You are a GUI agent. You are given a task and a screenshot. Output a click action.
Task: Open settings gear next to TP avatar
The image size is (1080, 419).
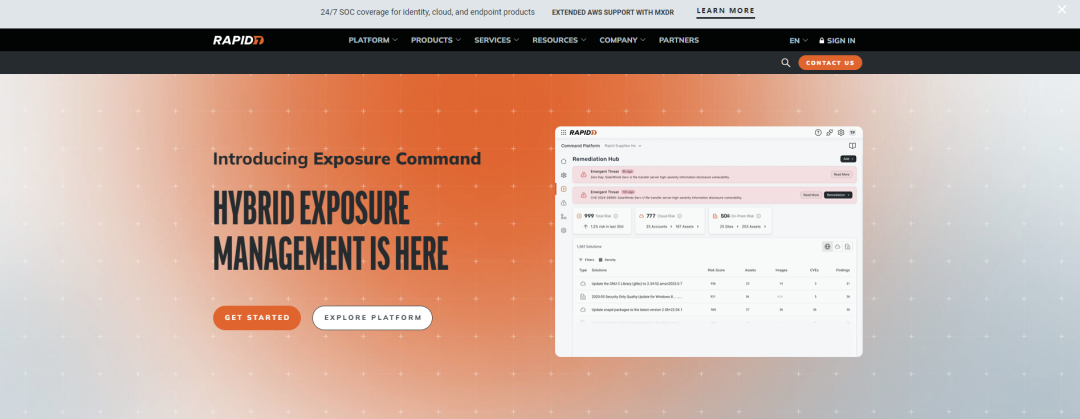(x=841, y=132)
